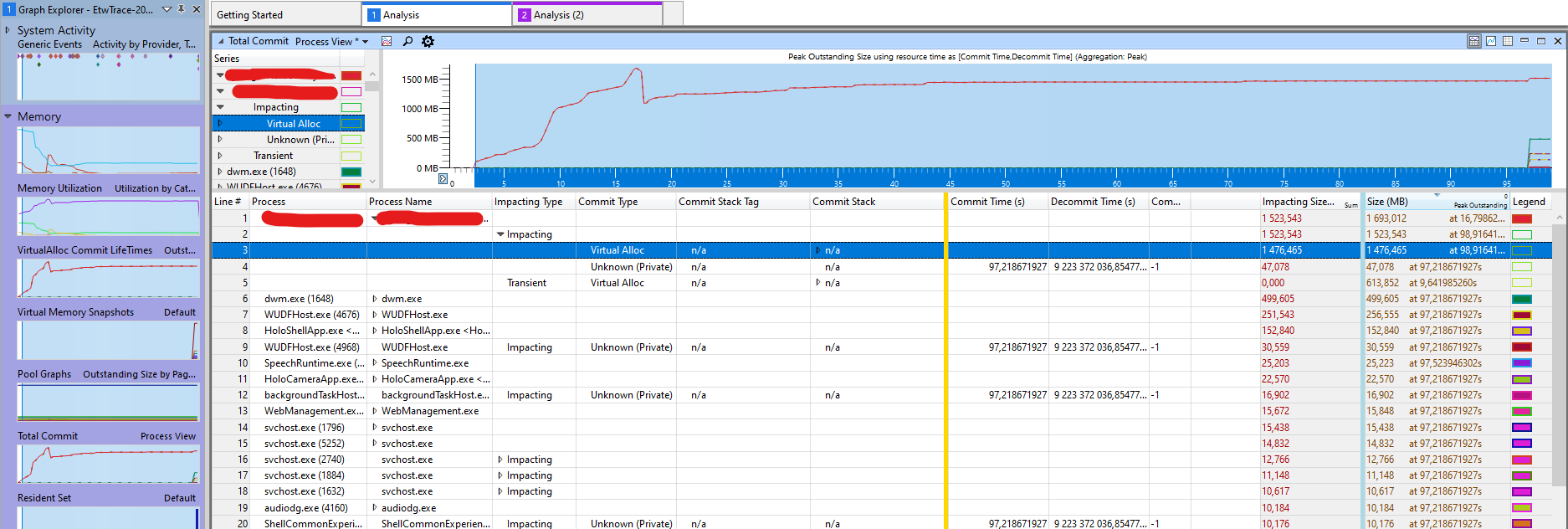1568x529 pixels.
Task: Pin the Graph Explorer panel
Action: [181, 9]
